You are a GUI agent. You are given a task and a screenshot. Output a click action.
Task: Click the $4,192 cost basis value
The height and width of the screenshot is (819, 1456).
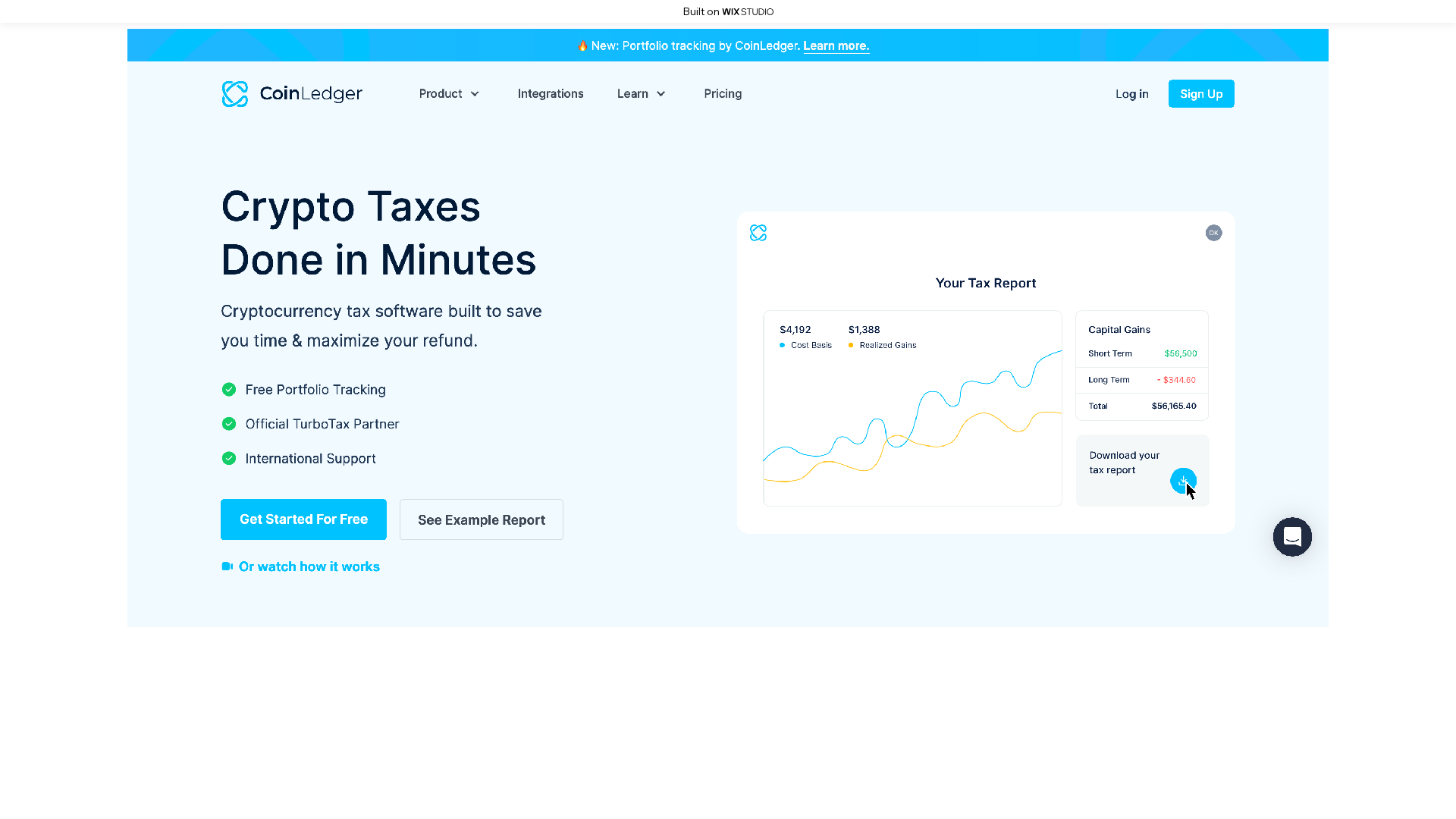click(795, 330)
